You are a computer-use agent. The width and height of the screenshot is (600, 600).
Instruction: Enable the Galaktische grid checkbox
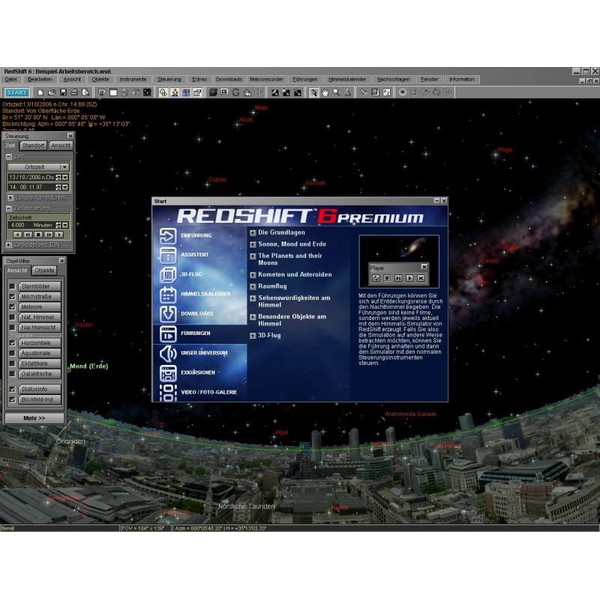coord(12,374)
